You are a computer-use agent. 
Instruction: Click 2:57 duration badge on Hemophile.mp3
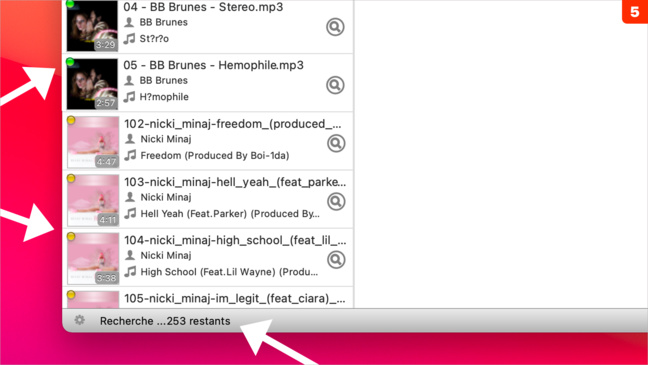(105, 103)
